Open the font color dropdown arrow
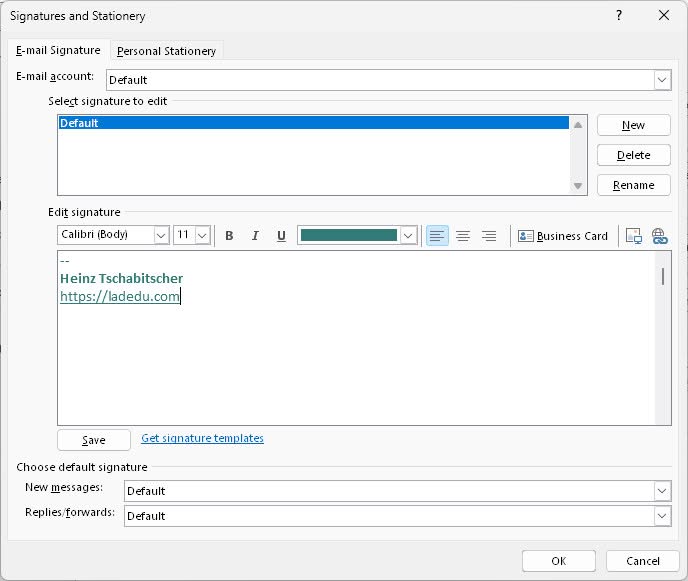This screenshot has height=581, width=688. pos(408,236)
